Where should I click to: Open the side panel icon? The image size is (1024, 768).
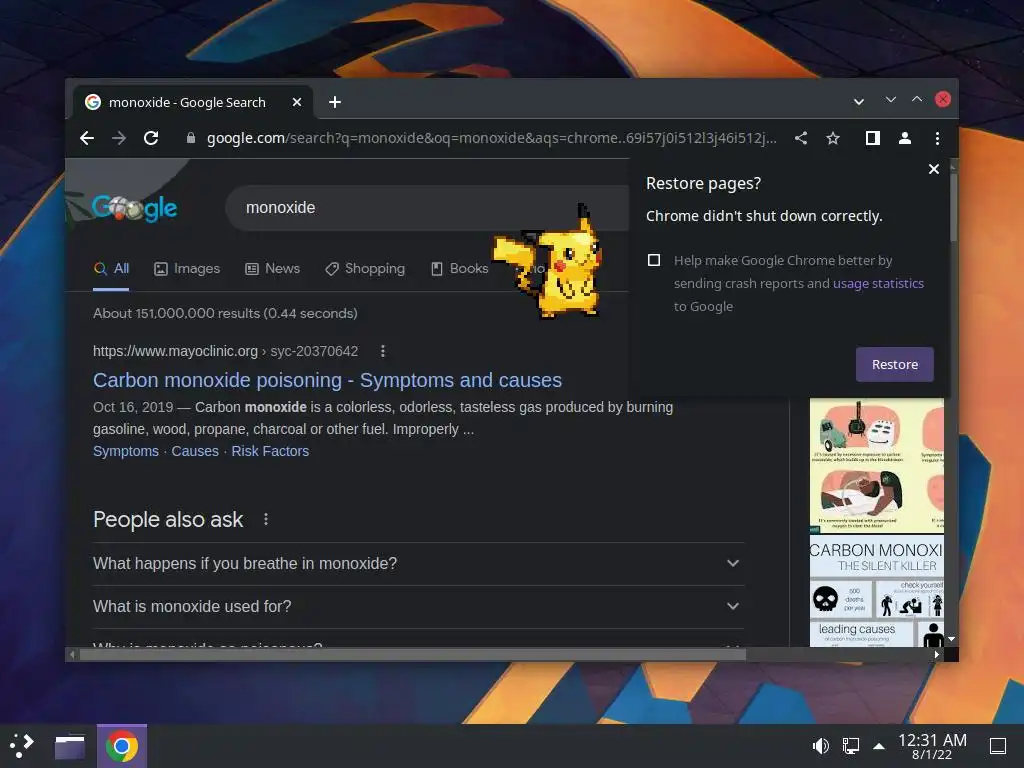click(872, 138)
